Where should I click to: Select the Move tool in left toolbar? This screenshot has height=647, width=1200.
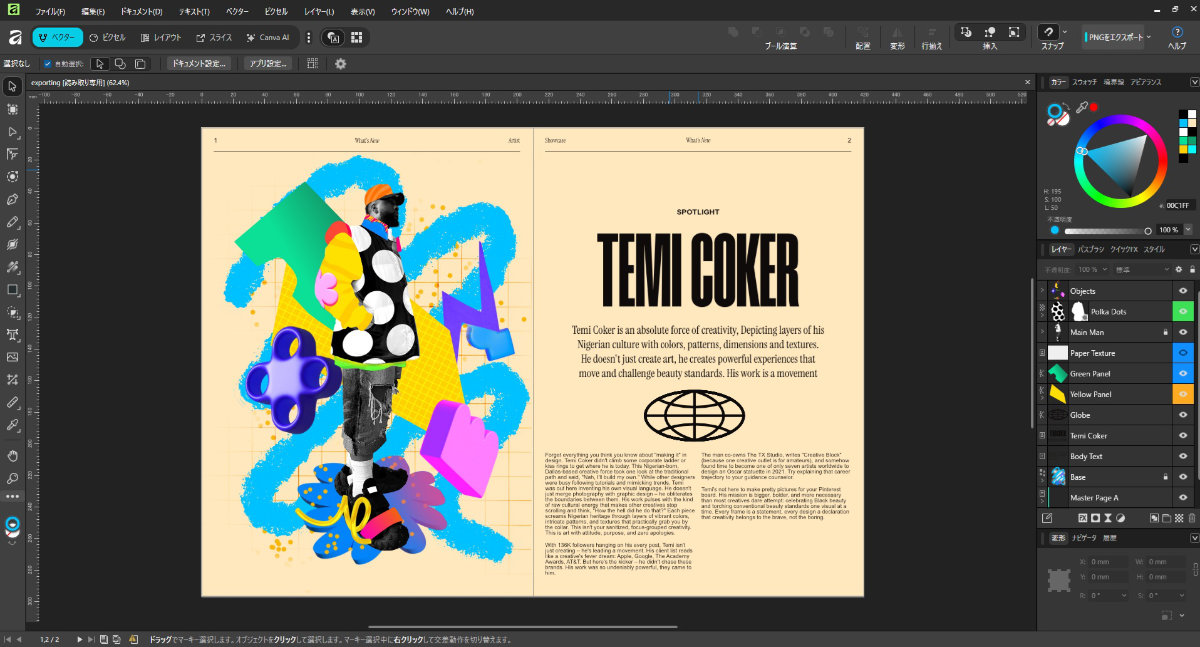coord(13,87)
